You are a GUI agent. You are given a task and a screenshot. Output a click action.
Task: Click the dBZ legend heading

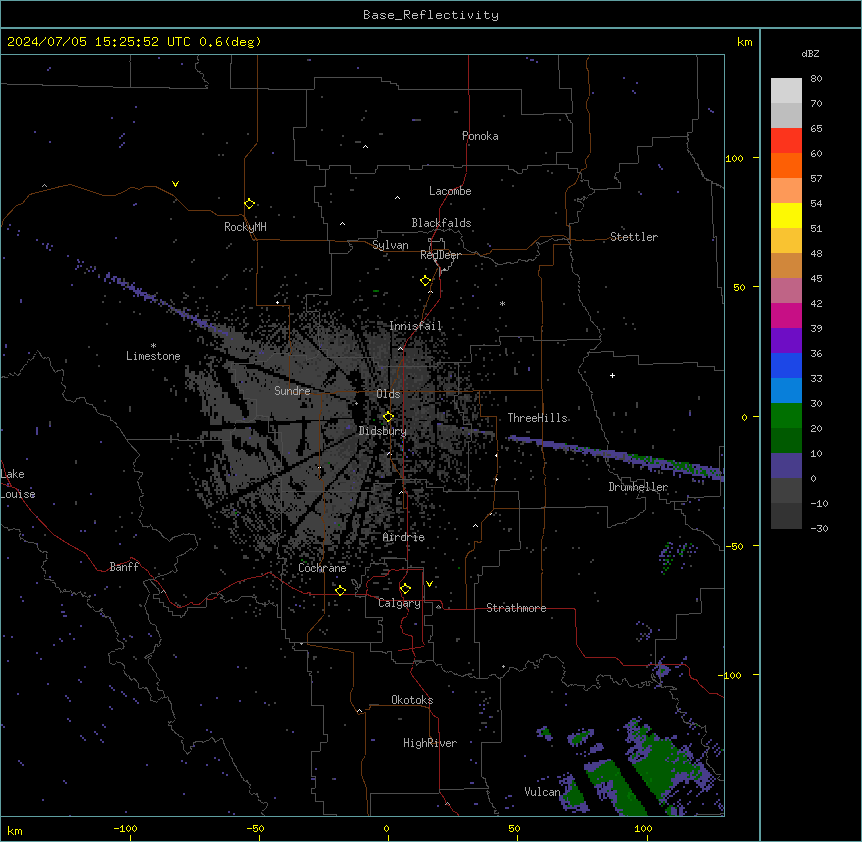tap(810, 53)
